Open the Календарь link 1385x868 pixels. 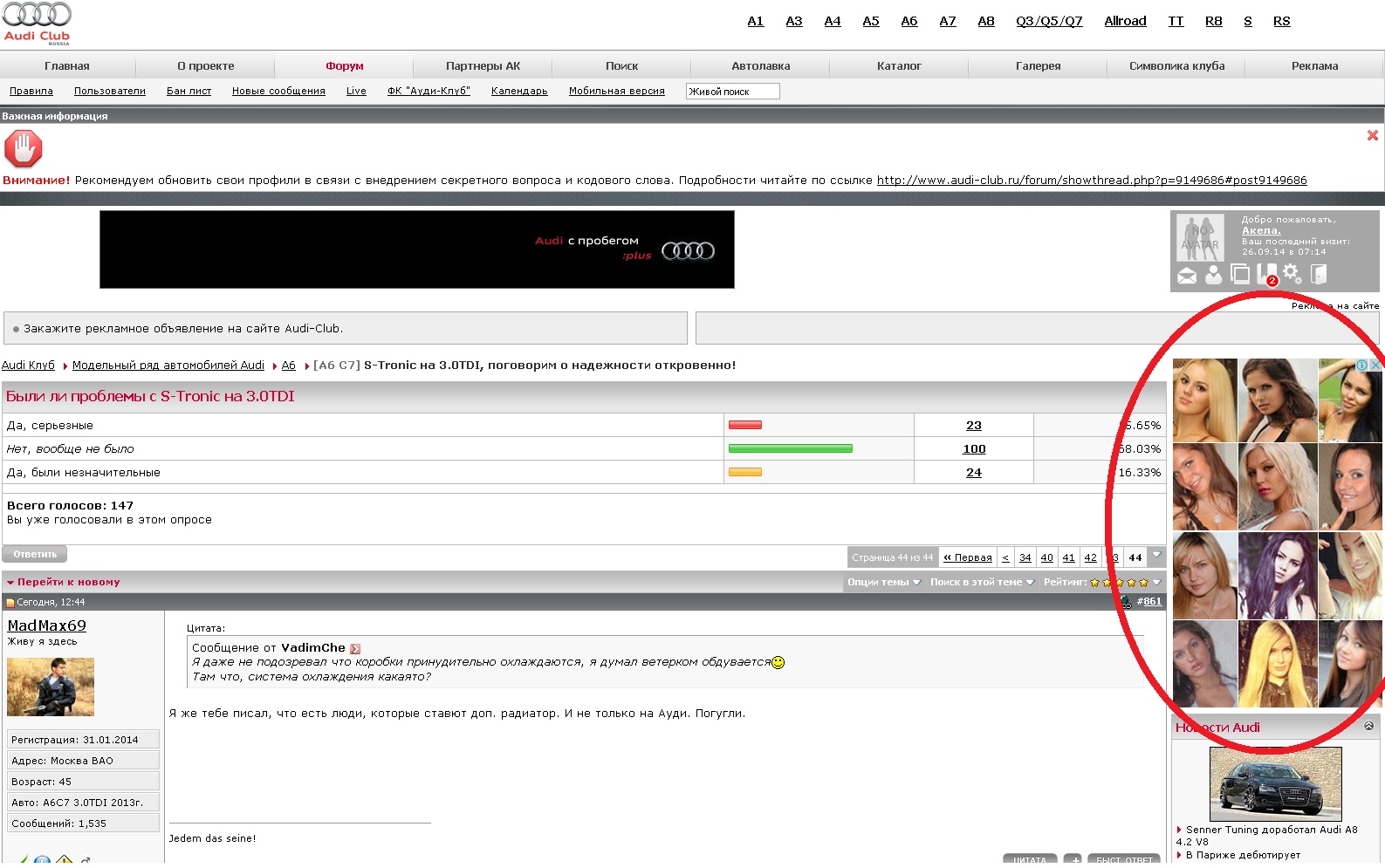pos(519,91)
